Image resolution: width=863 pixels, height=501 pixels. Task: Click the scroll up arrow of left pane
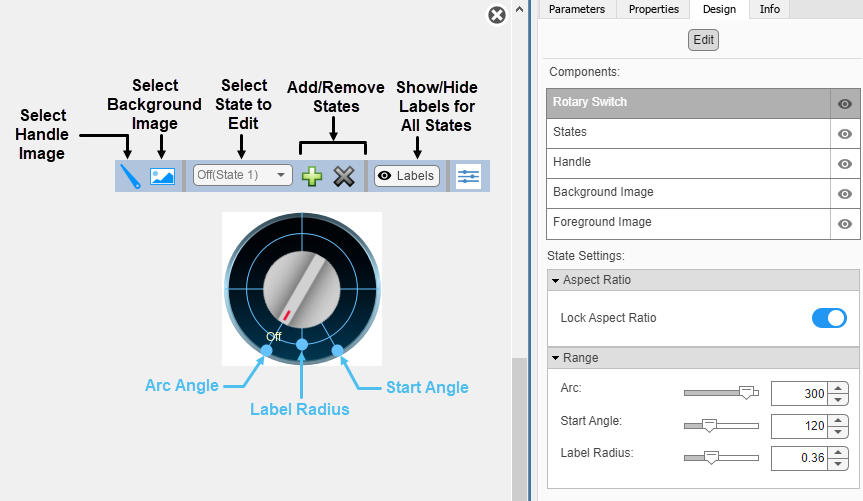point(520,9)
